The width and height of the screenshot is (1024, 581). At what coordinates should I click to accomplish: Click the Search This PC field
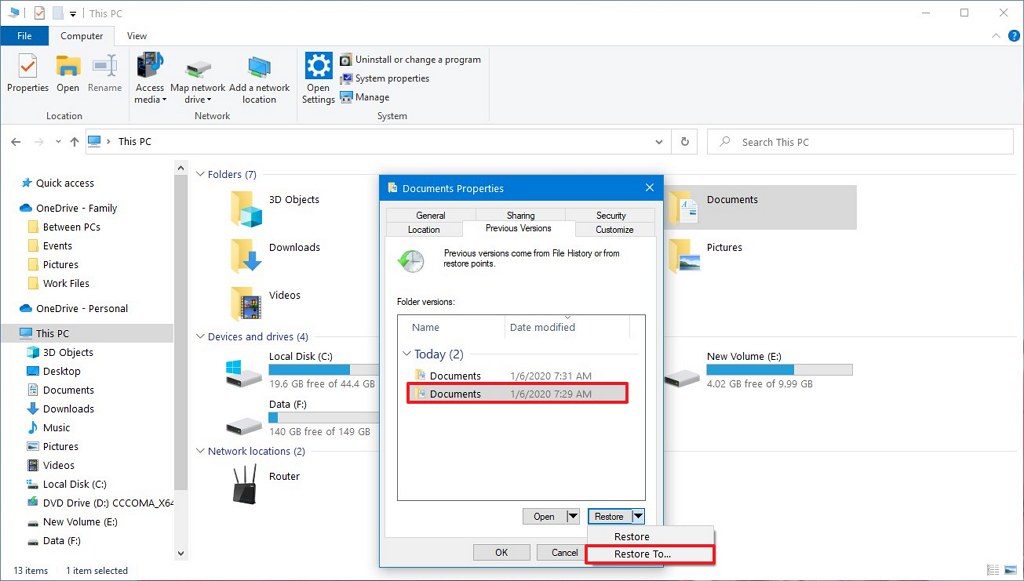point(860,142)
